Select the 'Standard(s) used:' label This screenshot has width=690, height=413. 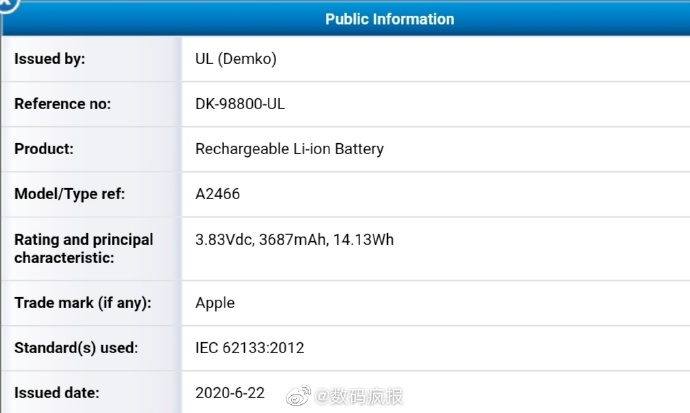tap(75, 348)
